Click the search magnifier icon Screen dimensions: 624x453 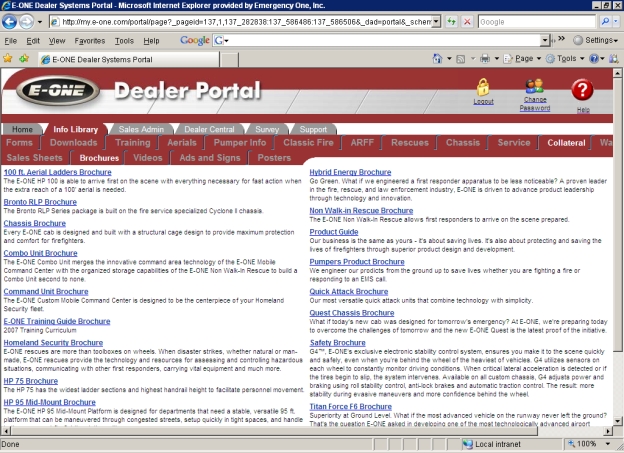coord(605,21)
